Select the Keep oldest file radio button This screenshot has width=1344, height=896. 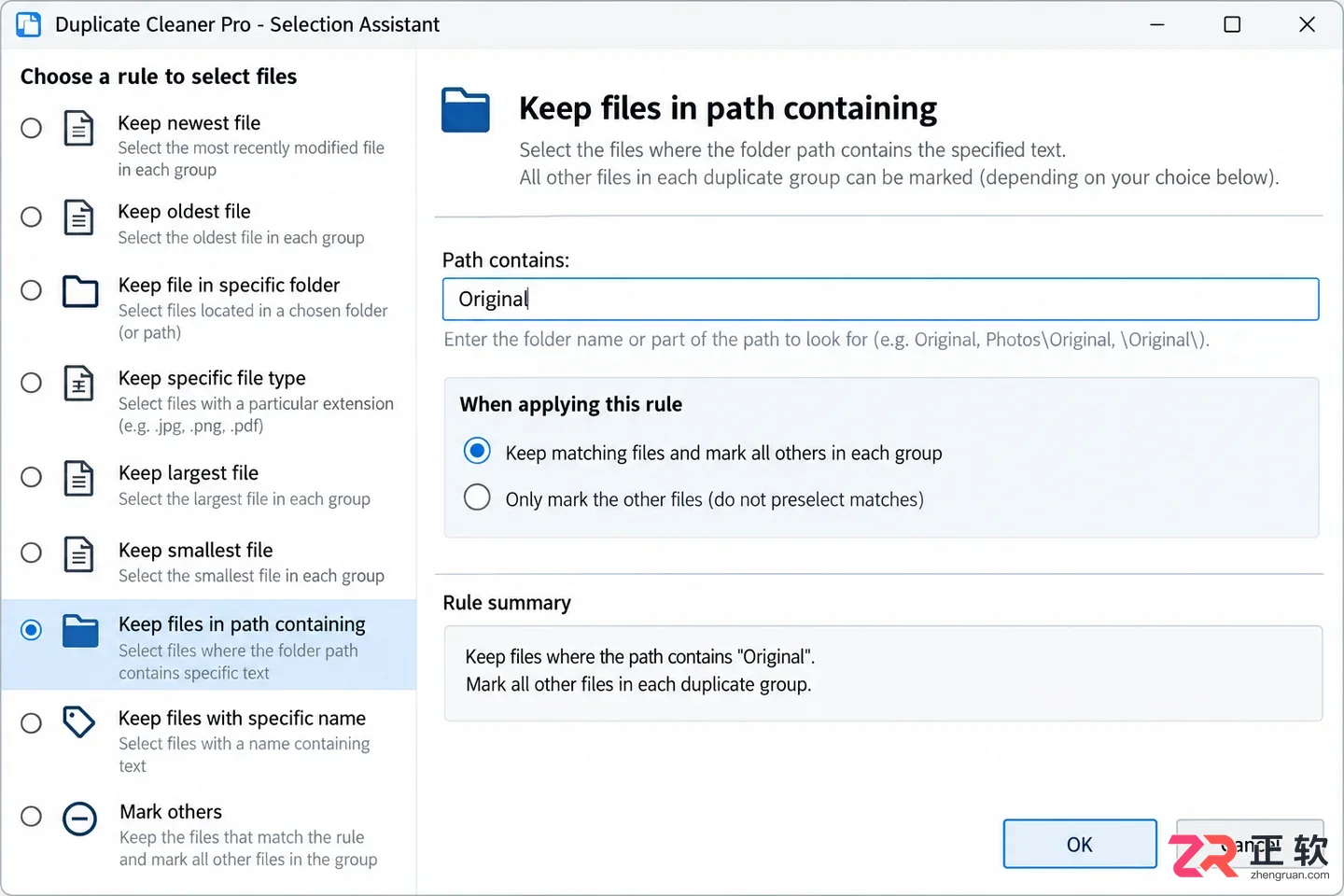tap(31, 217)
